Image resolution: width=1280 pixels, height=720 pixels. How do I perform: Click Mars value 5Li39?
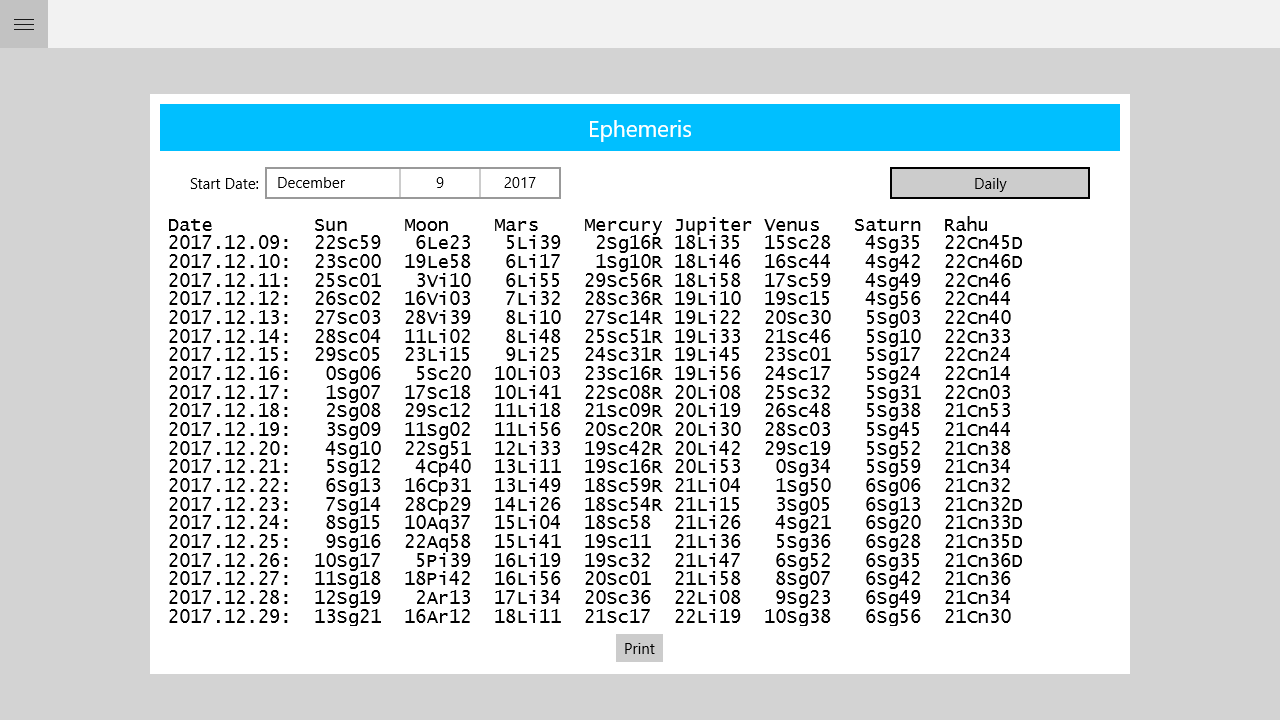click(x=534, y=243)
